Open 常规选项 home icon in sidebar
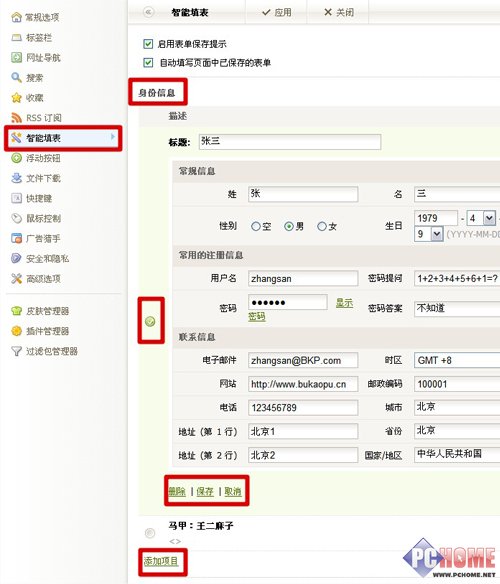Image resolution: width=500 pixels, height=584 pixels. [16, 17]
